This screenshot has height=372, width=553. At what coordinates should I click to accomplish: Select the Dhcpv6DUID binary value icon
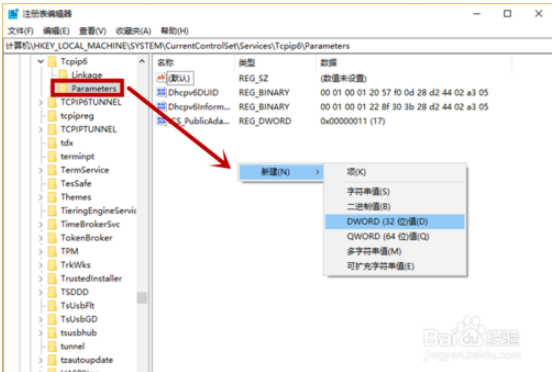[161, 92]
